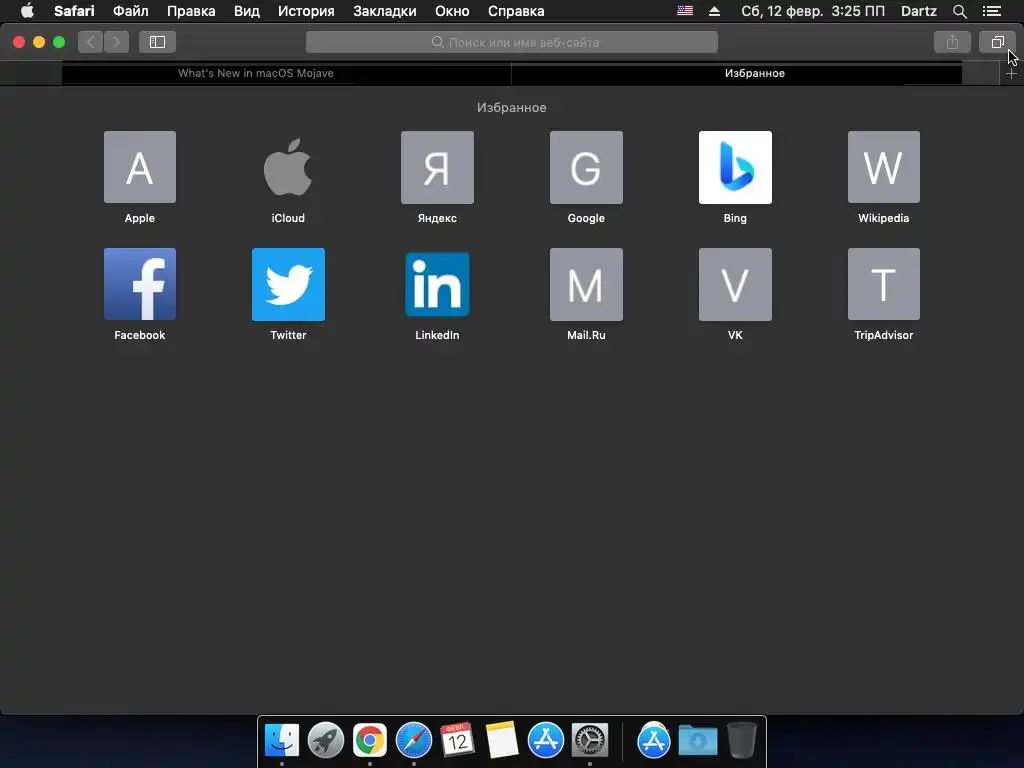1024x768 pixels.
Task: Open the Facebook favorite
Action: pos(140,284)
